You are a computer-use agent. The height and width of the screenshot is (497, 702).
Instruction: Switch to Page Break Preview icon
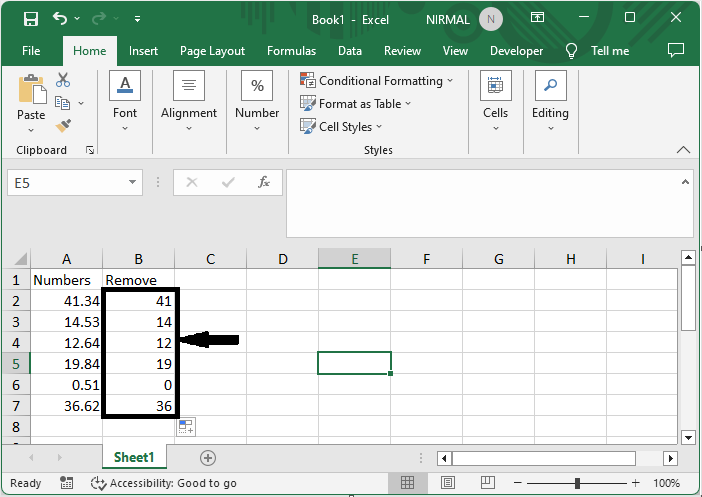point(488,482)
